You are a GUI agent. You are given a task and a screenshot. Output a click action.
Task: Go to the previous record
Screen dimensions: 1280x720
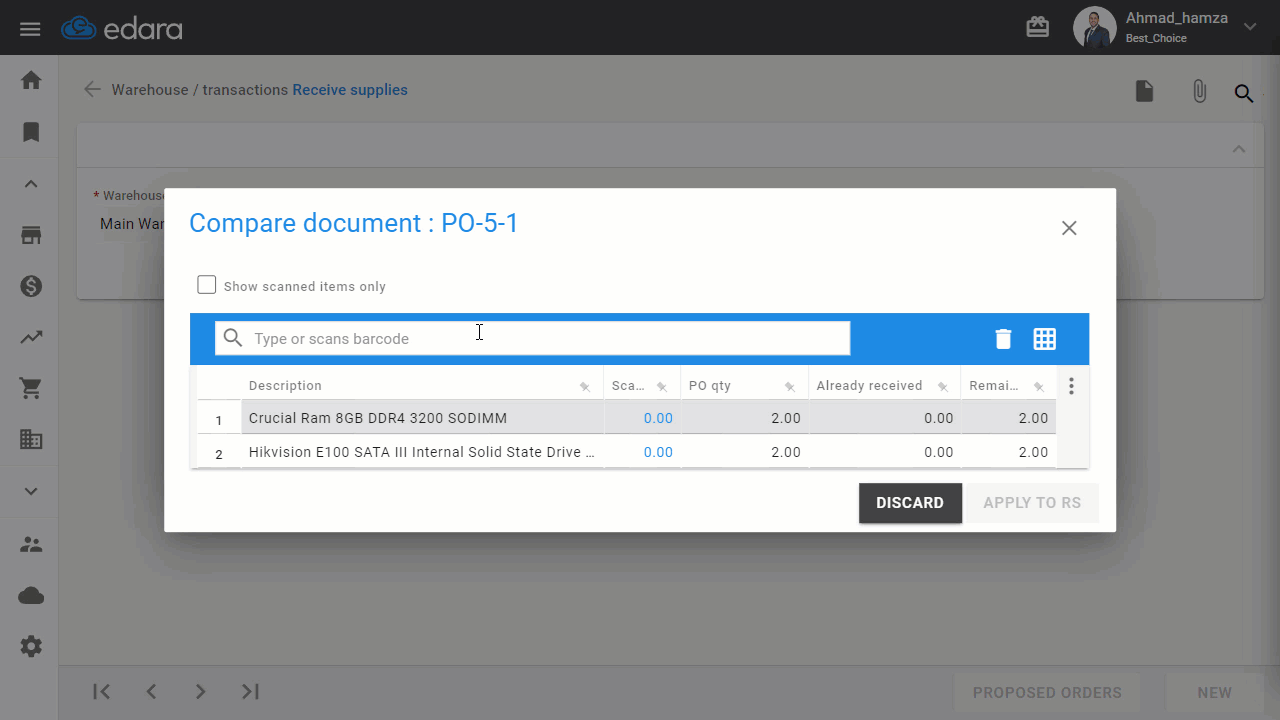[x=151, y=692]
